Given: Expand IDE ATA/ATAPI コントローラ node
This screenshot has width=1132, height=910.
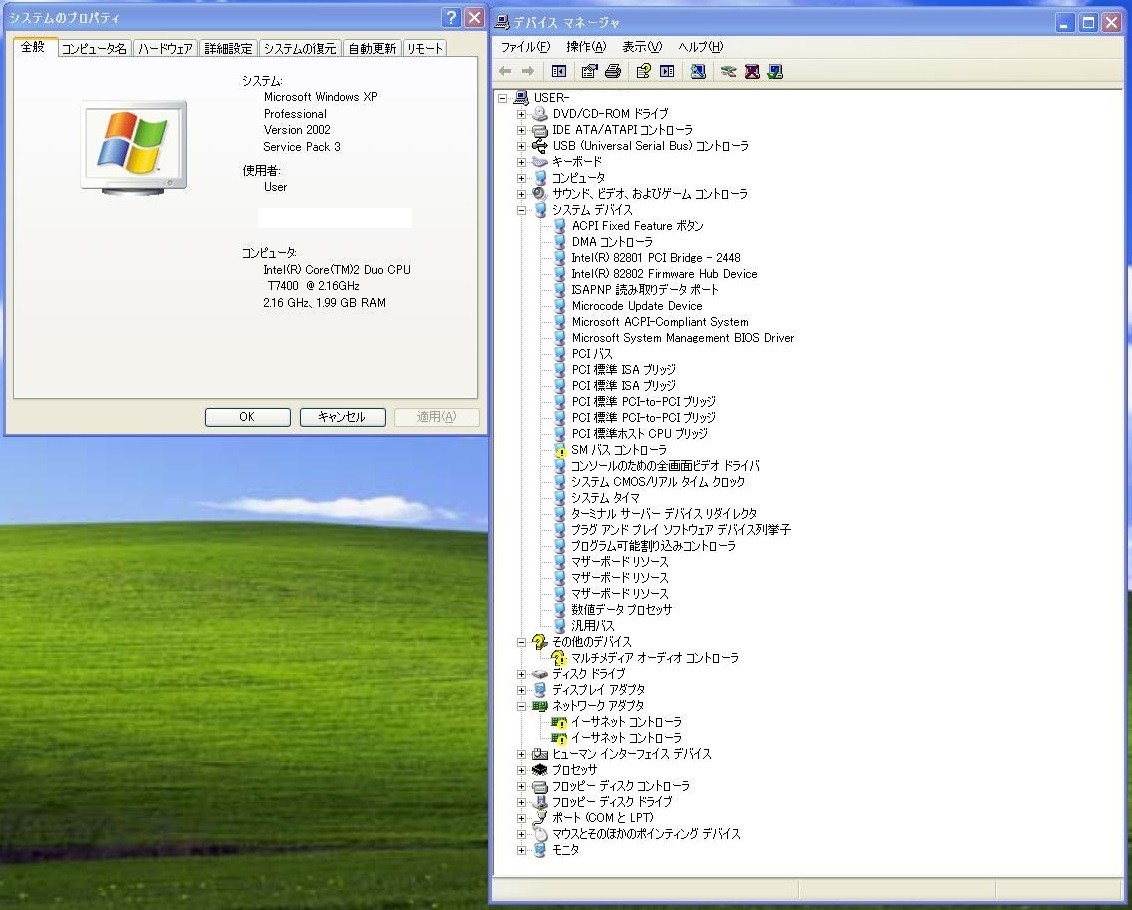Looking at the screenshot, I should pyautogui.click(x=521, y=130).
